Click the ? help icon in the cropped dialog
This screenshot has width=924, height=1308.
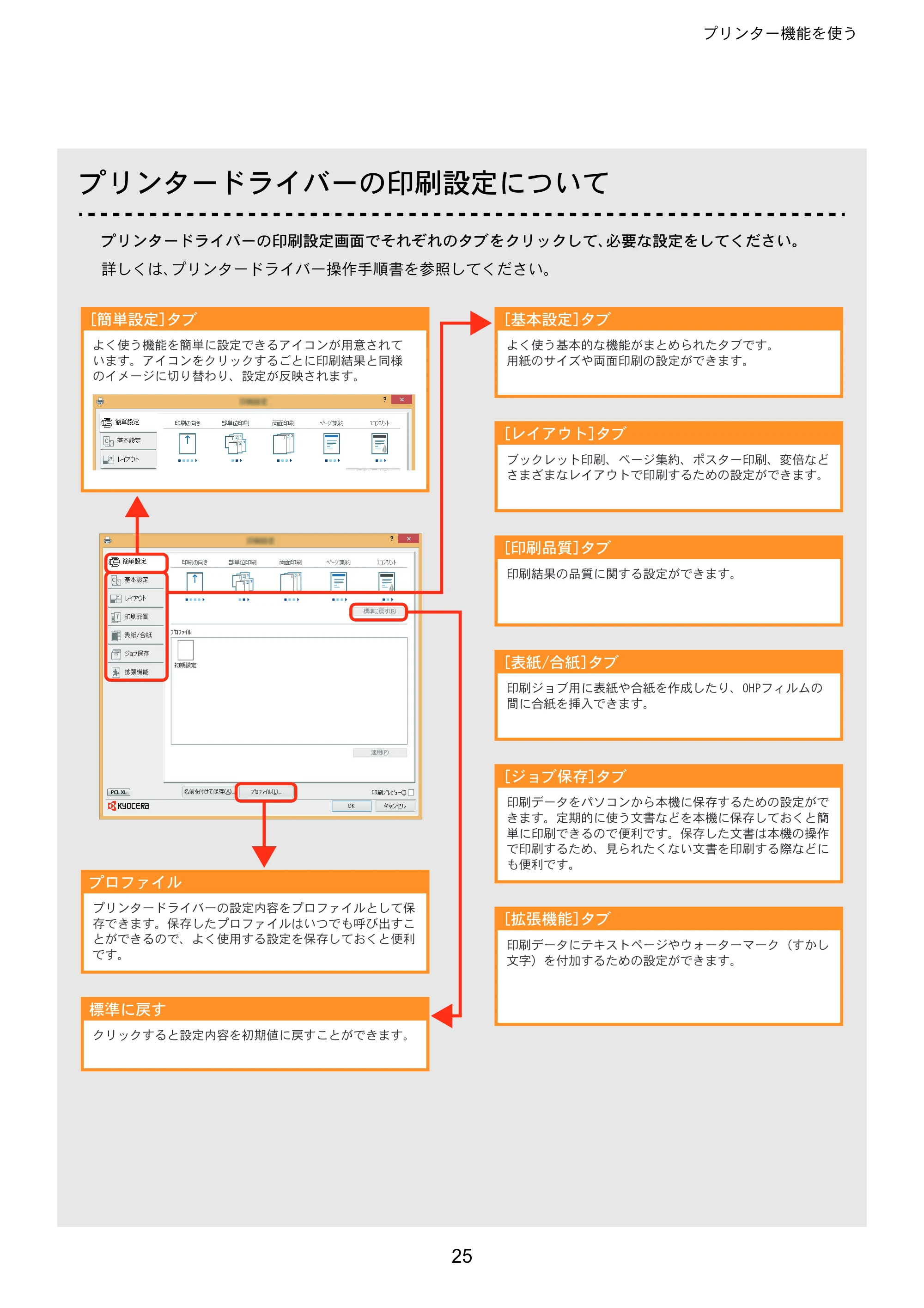pos(385,399)
